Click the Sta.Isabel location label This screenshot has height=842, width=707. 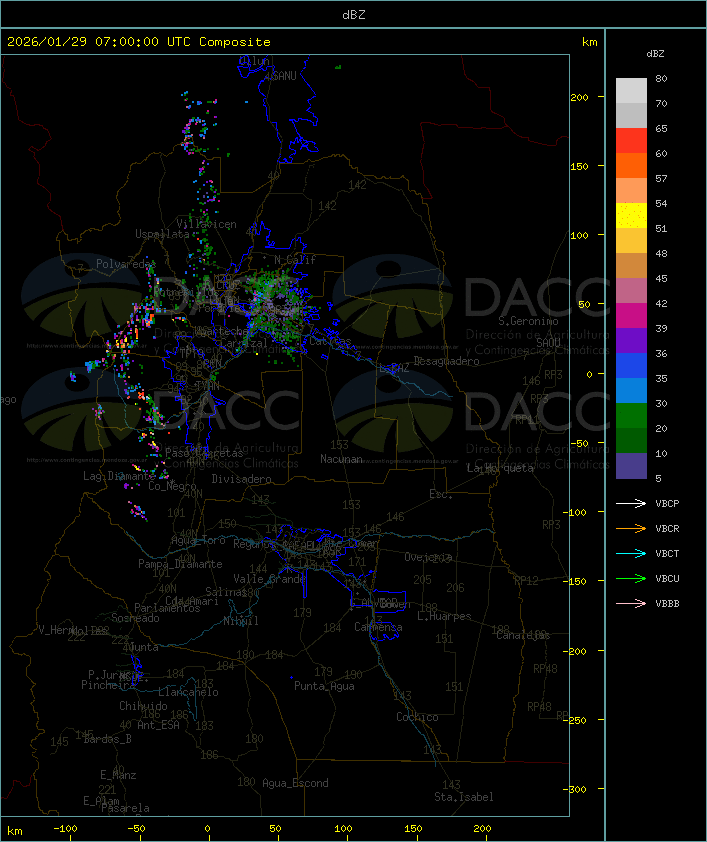tap(464, 797)
